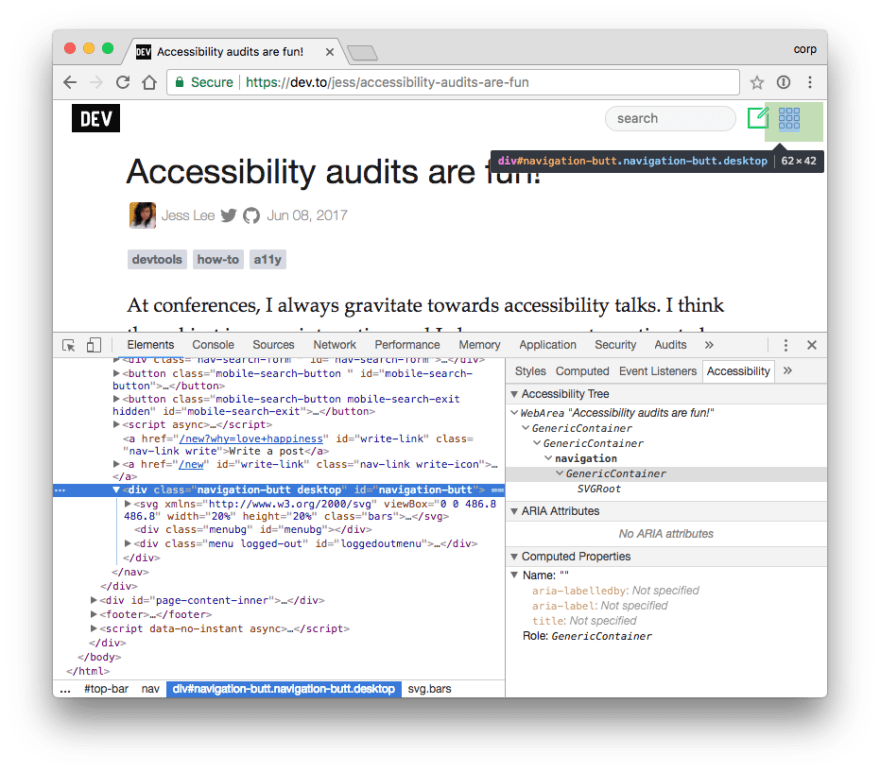The height and width of the screenshot is (773, 880).
Task: Bookmark the page with the star icon
Action: pyautogui.click(x=757, y=83)
